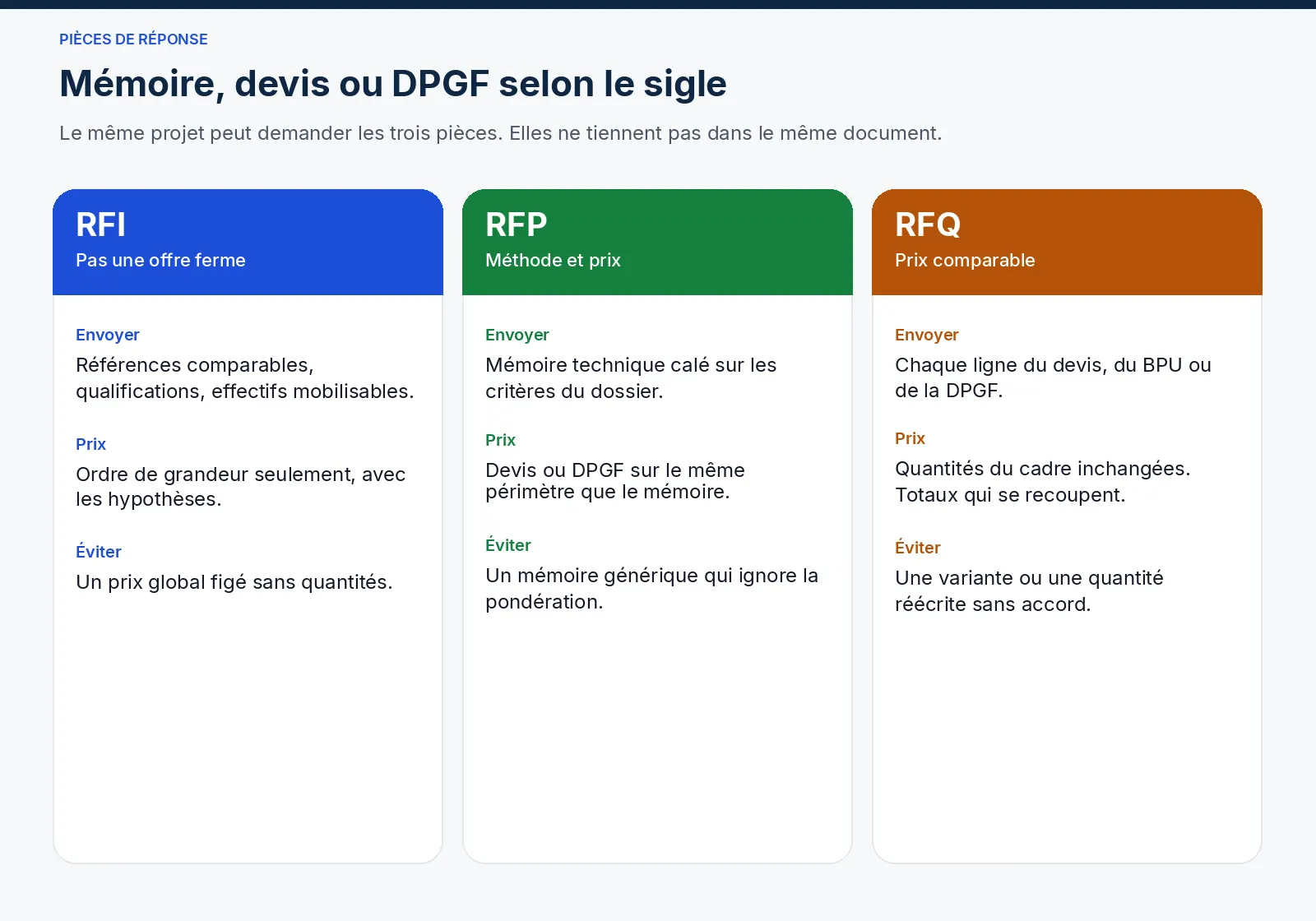Select "Quantités du cadre inchangées. Totaux qui se recoupent."
Screen dimensions: 1316x921
pyautogui.click(x=1043, y=482)
